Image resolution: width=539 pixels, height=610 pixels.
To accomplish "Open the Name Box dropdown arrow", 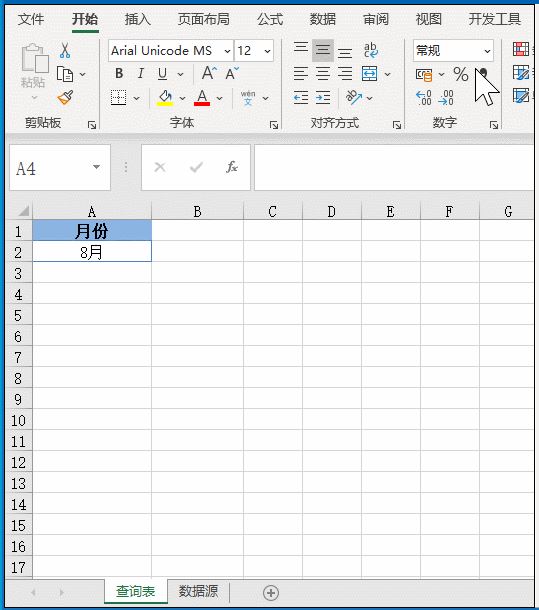I will pyautogui.click(x=96, y=167).
